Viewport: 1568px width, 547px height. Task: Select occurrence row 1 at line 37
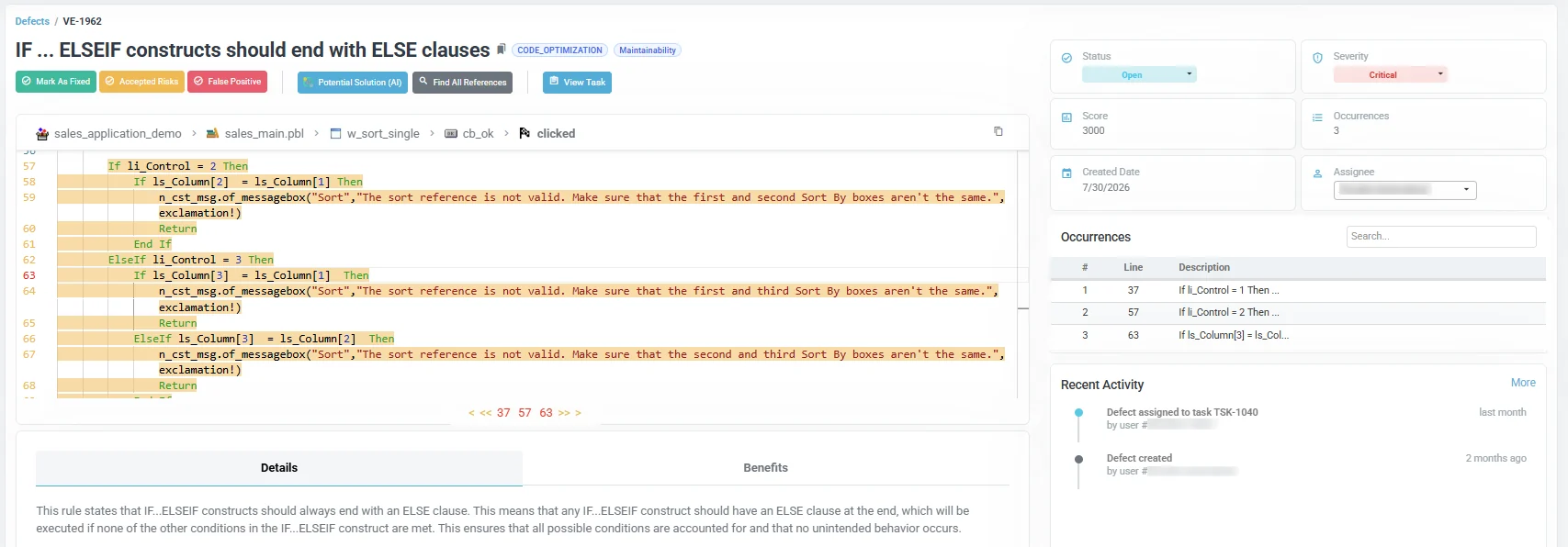coord(1298,290)
